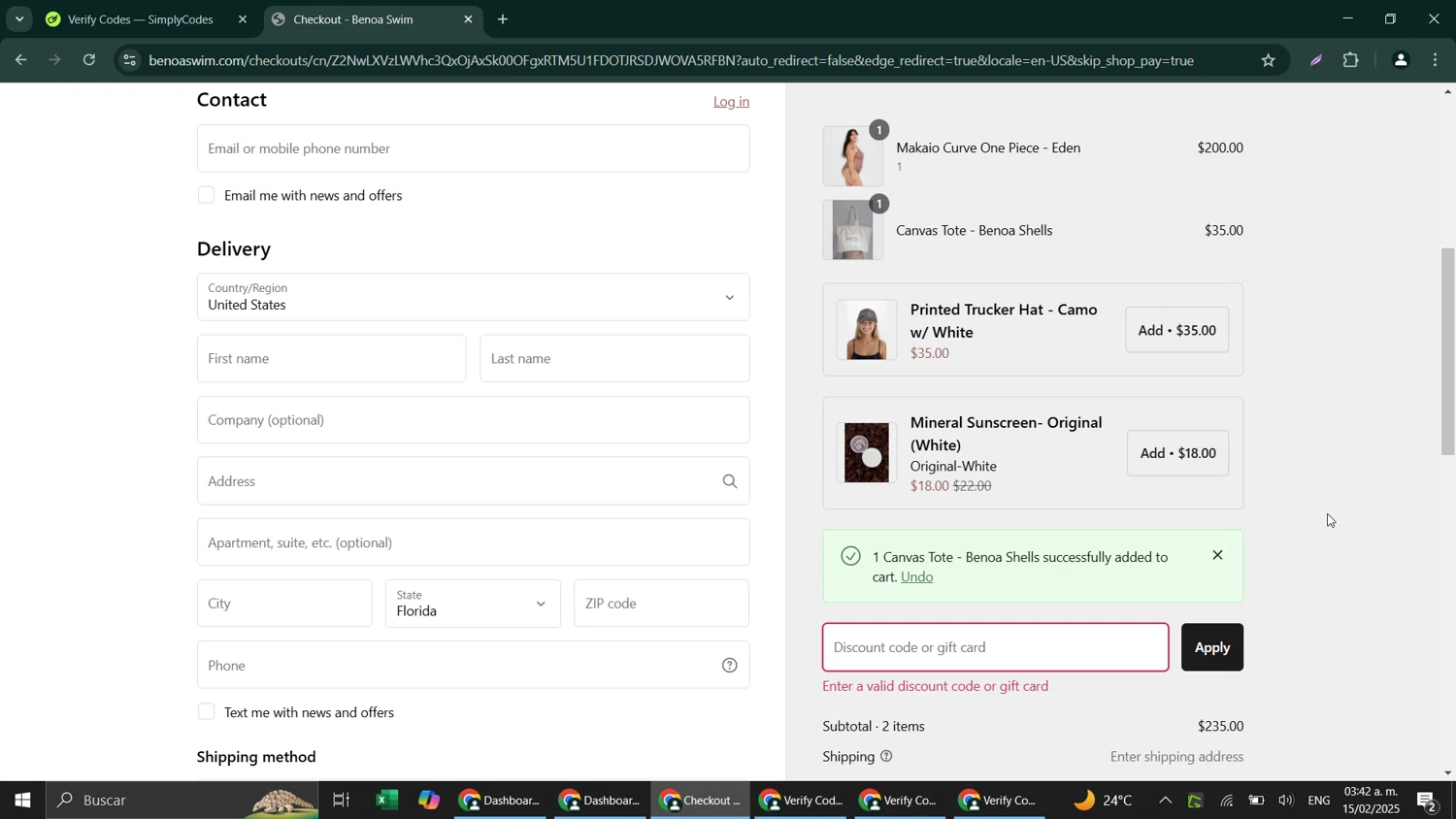Screen dimensions: 1456x819
Task: Click the browser back arrow icon
Action: pos(20,60)
